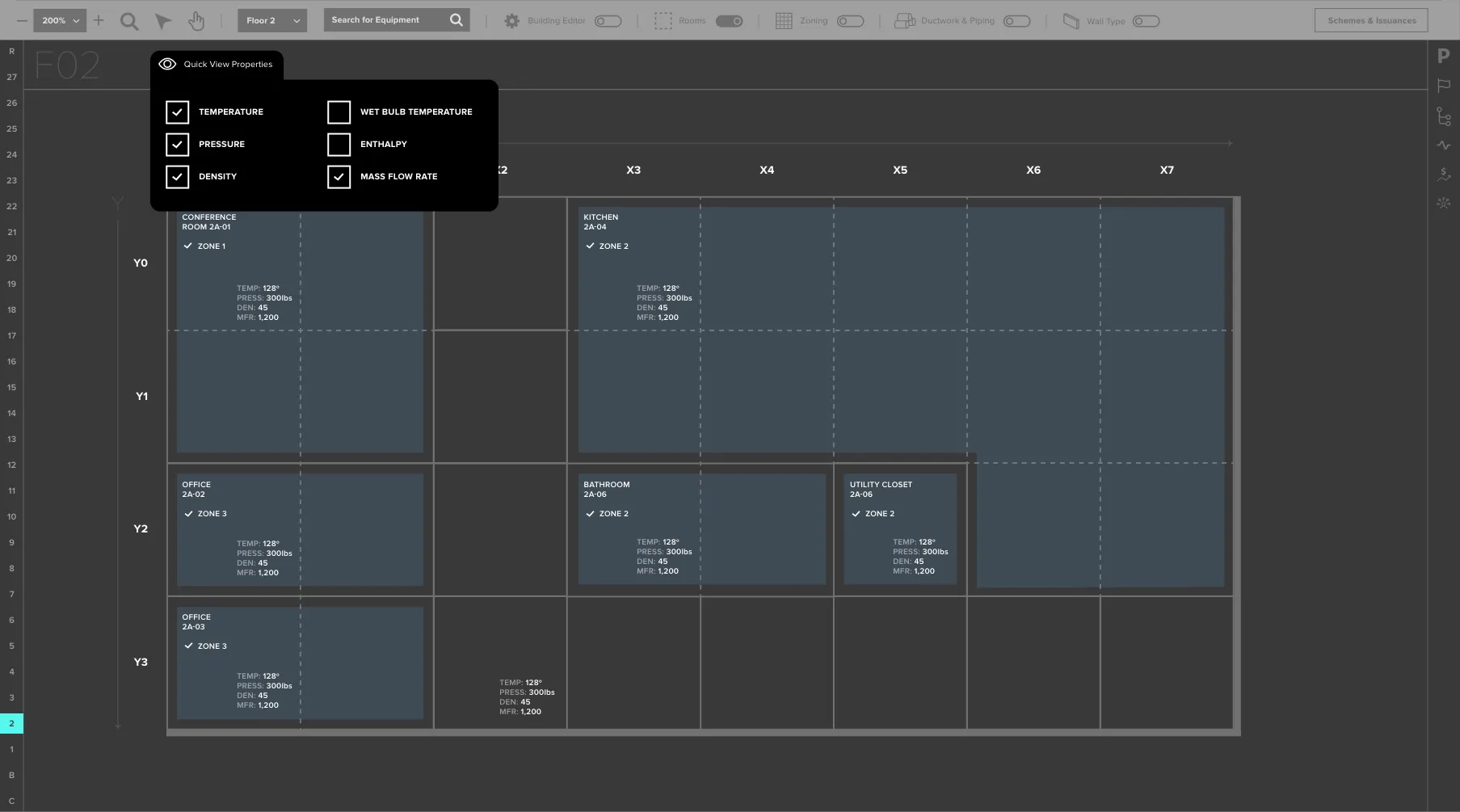Uncheck the Temperature checkbox

177,111
